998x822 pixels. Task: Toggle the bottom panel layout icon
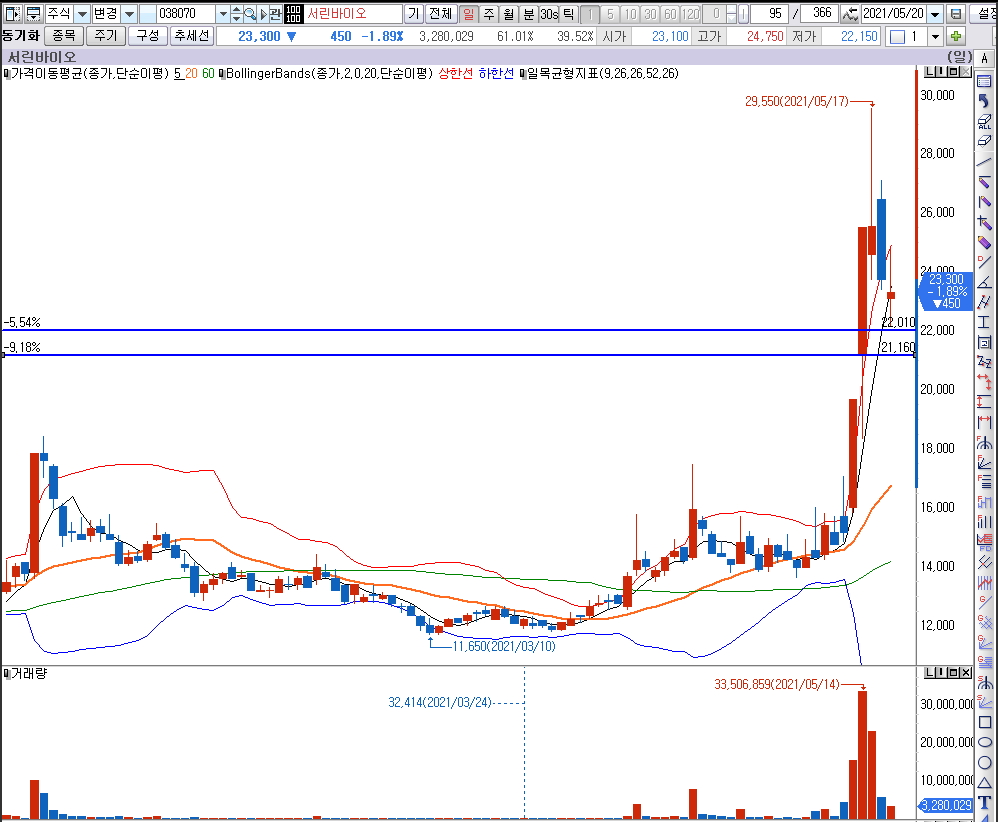(33, 13)
